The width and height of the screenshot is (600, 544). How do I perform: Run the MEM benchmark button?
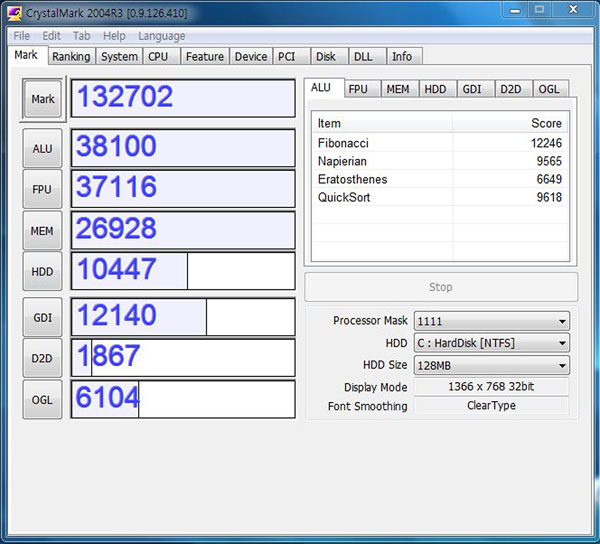click(42, 231)
